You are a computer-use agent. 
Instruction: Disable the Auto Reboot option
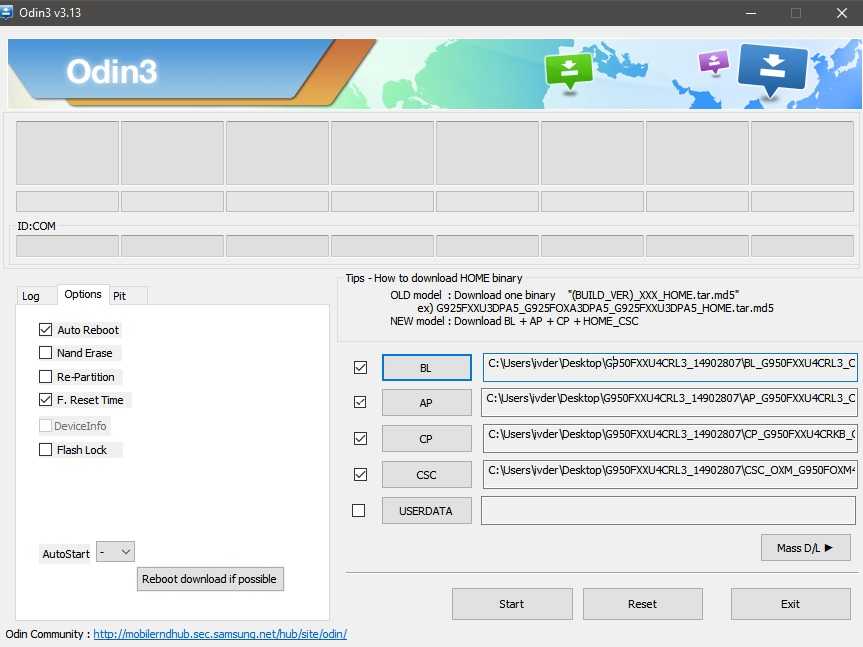45,329
